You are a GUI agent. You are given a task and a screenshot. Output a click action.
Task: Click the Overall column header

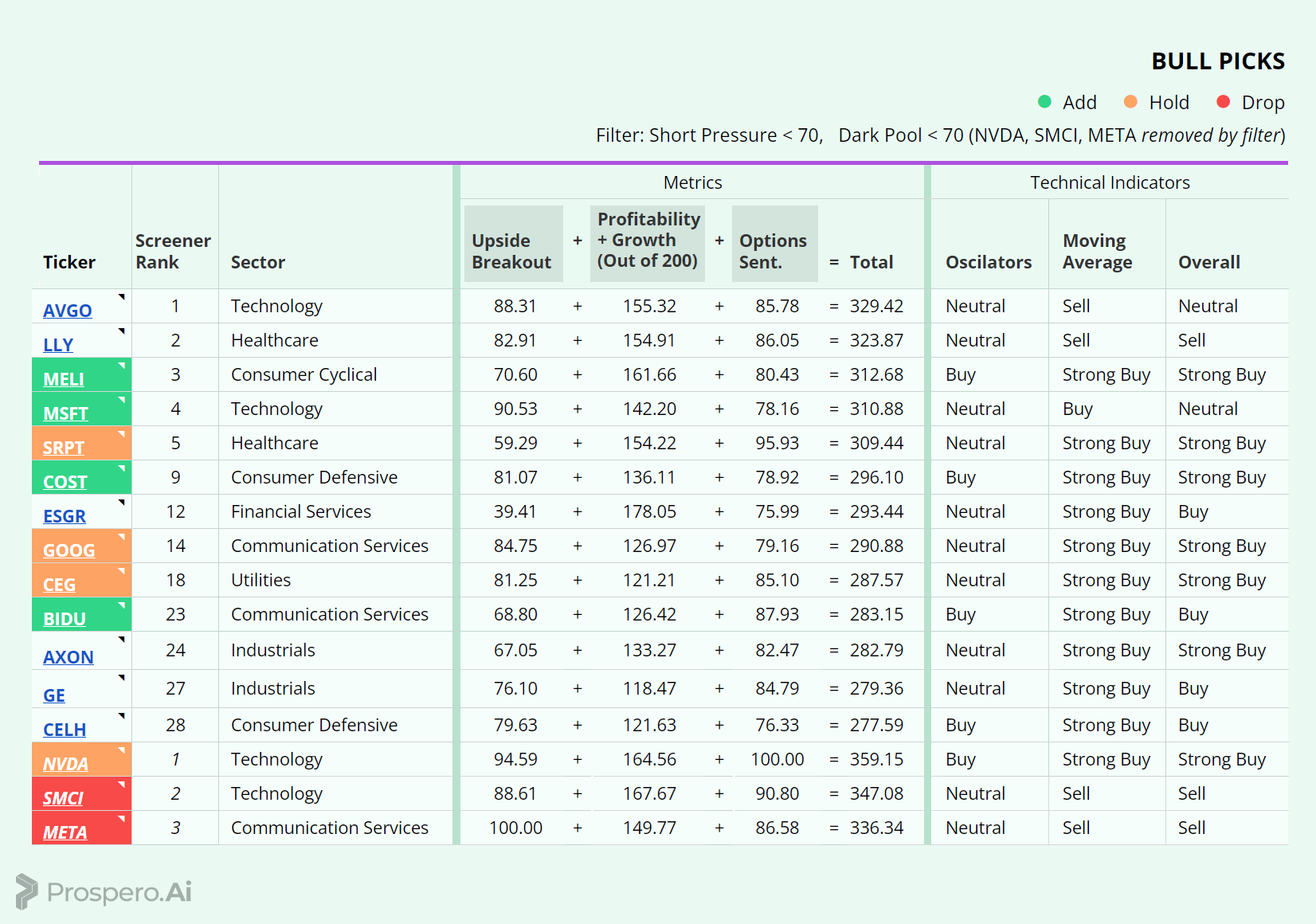point(1209,262)
